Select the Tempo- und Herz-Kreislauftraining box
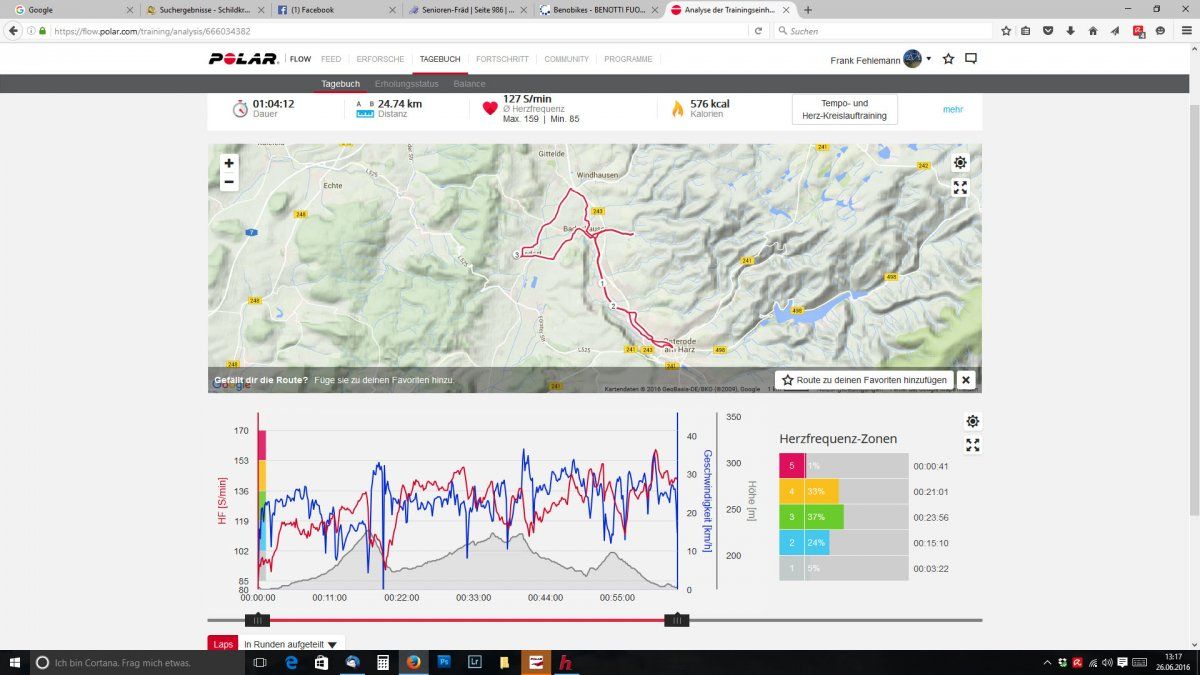Viewport: 1200px width, 675px height. coord(844,109)
